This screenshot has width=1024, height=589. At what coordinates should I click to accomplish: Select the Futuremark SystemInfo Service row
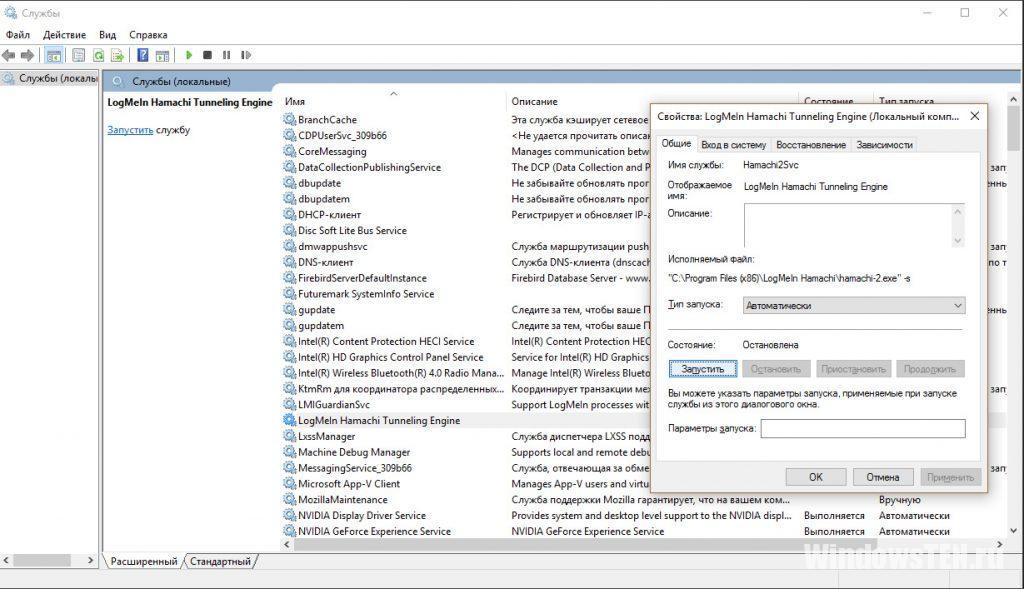coord(366,294)
